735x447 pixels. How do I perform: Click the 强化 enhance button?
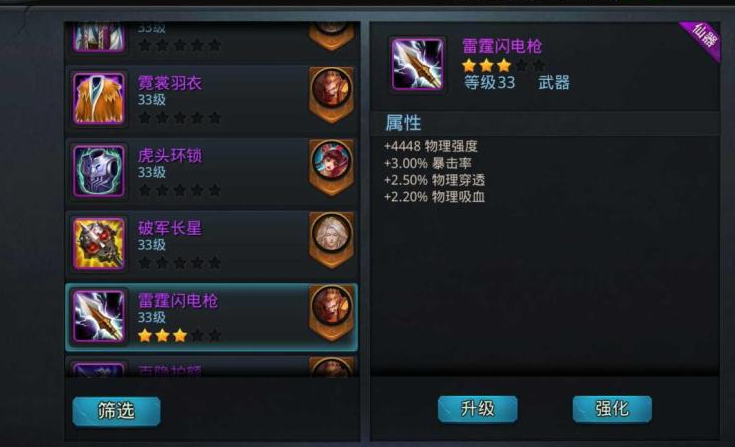click(612, 409)
